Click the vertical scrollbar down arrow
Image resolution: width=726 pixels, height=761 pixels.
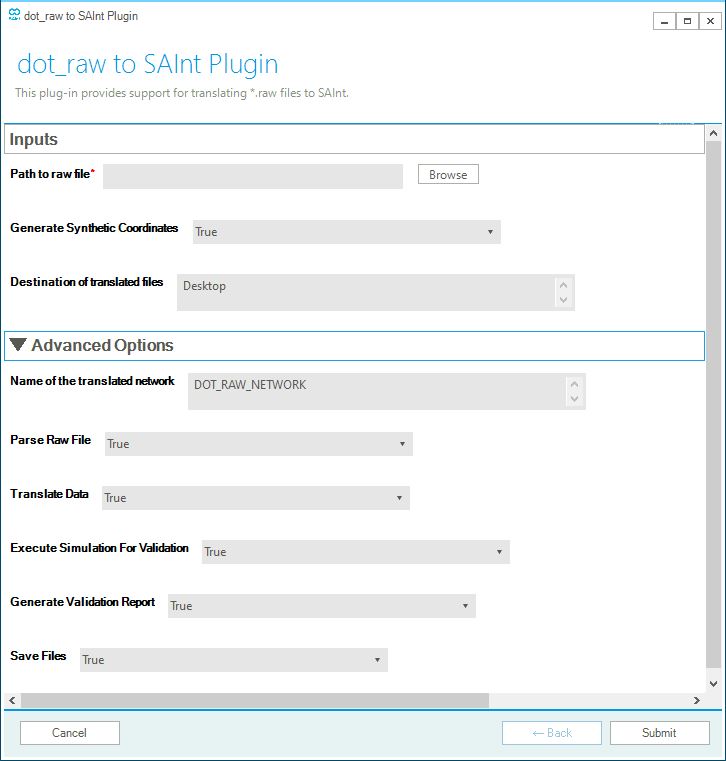(x=713, y=684)
